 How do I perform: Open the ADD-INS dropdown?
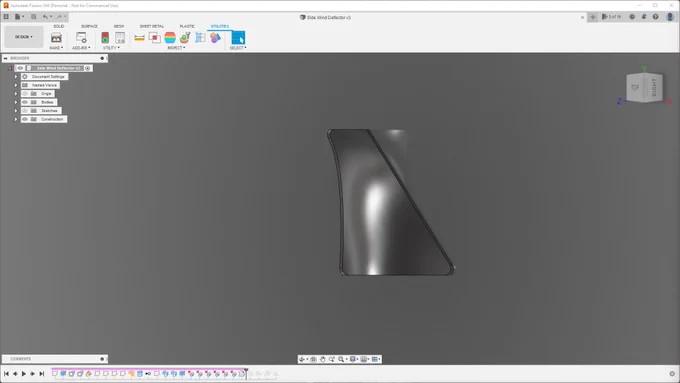coord(81,48)
